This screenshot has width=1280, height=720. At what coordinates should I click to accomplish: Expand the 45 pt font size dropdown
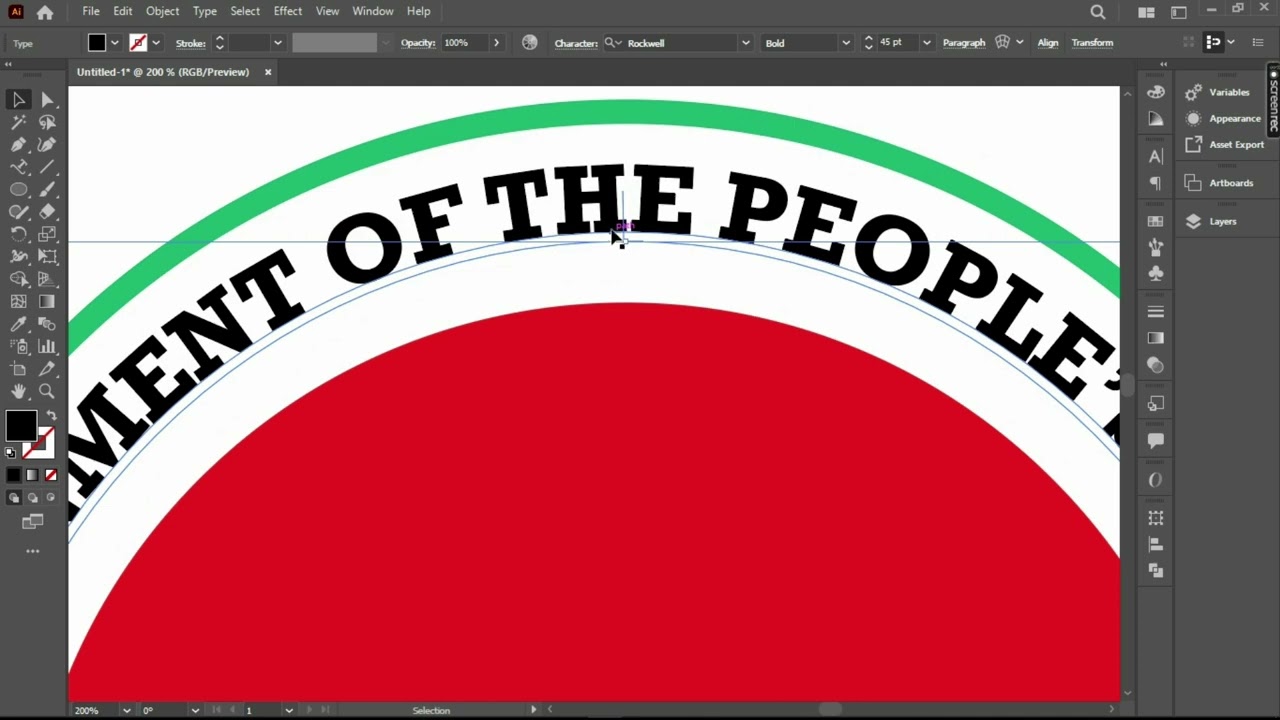click(x=926, y=43)
